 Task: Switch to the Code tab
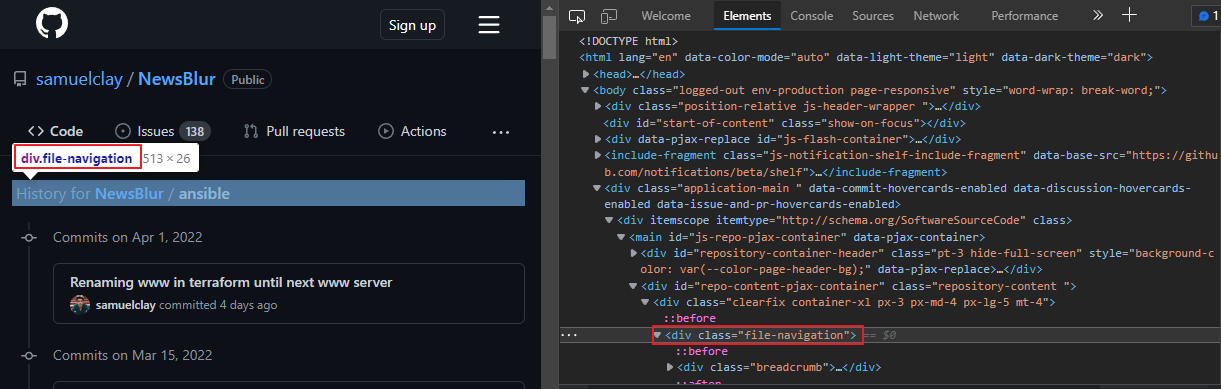55,131
